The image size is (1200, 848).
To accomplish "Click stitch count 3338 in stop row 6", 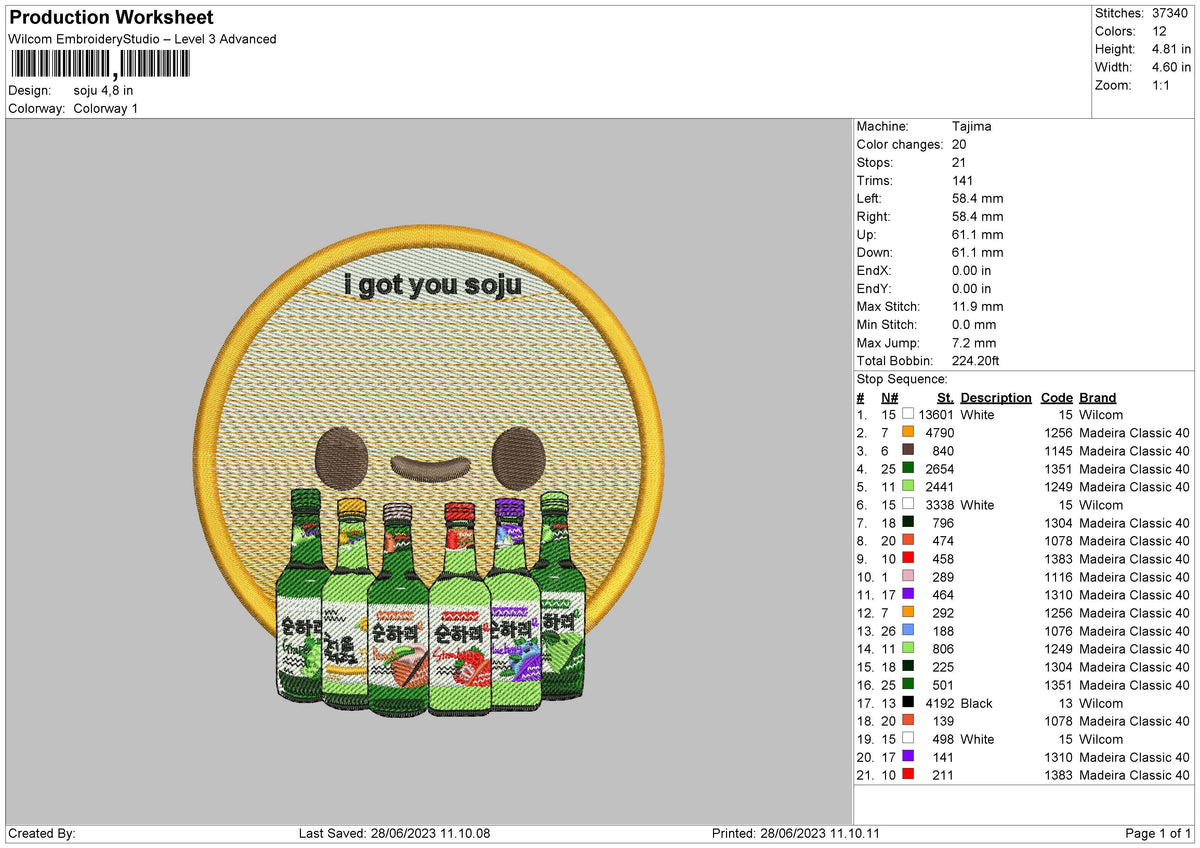I will tap(940, 505).
